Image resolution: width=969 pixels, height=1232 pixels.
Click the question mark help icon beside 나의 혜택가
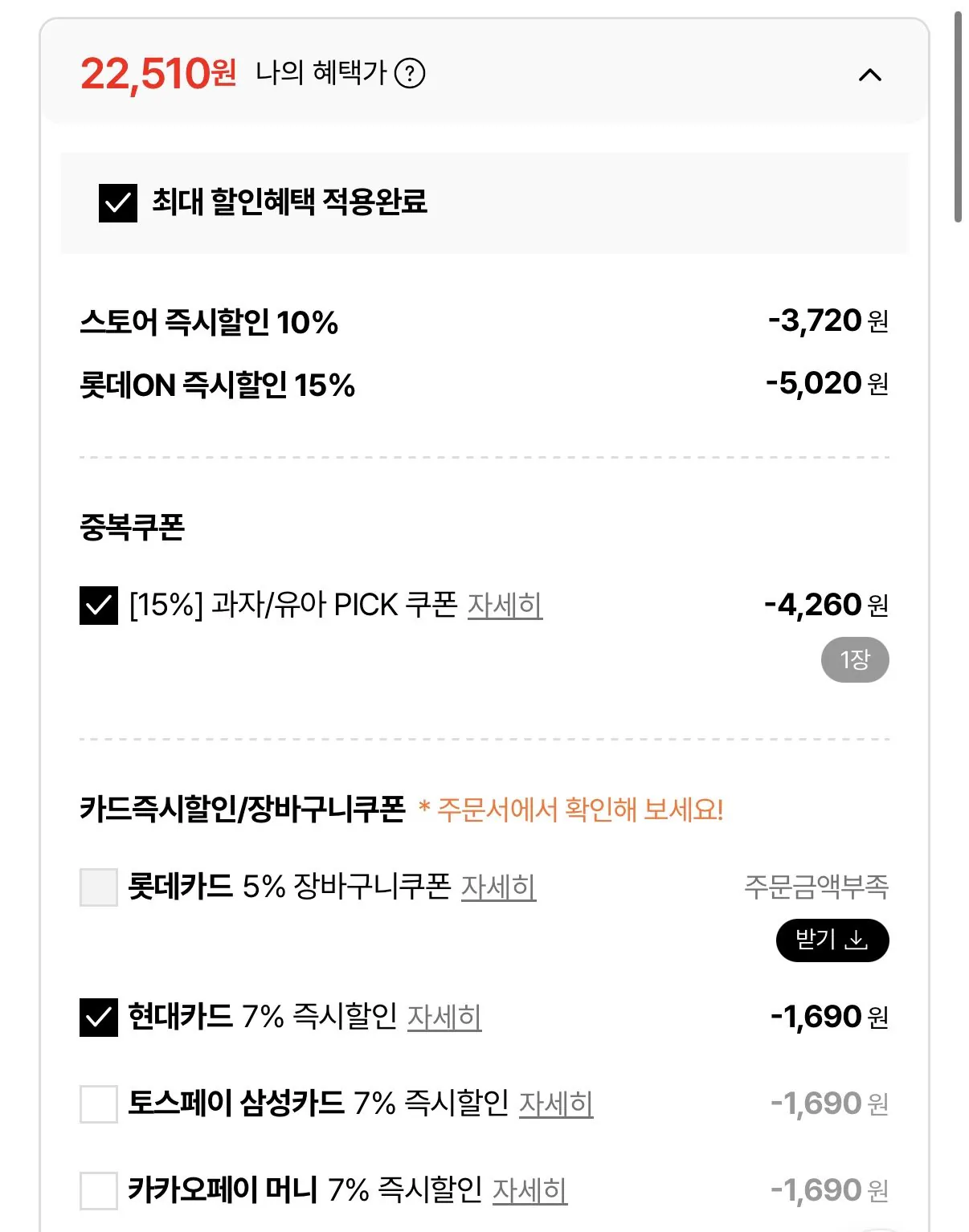click(x=410, y=74)
